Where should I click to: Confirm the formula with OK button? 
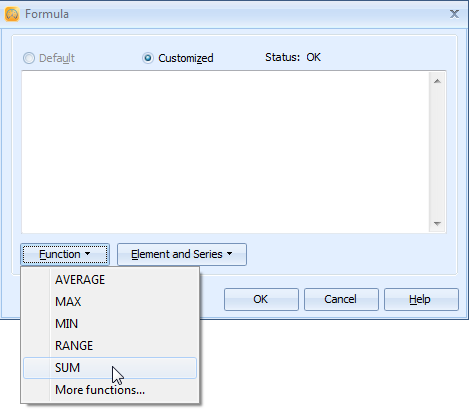tap(261, 299)
